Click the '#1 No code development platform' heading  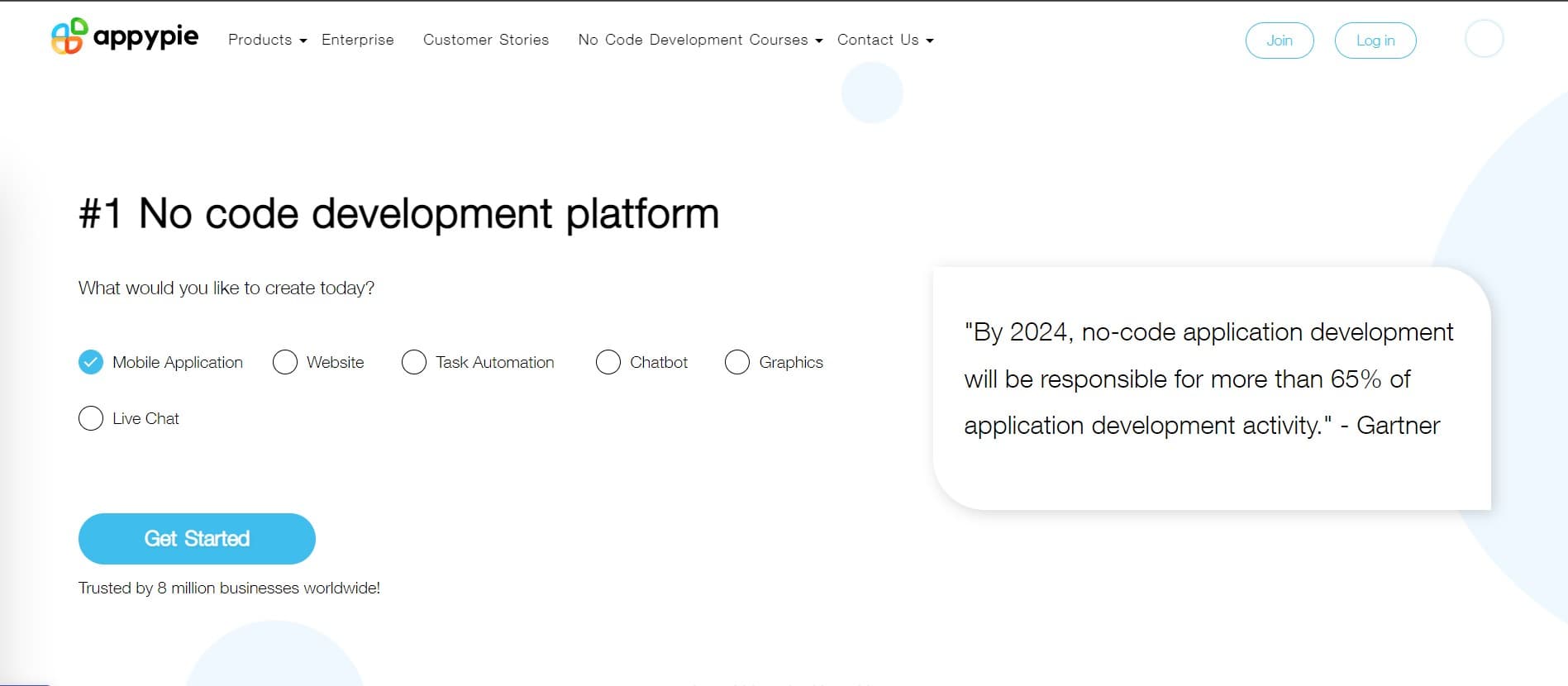click(x=398, y=214)
